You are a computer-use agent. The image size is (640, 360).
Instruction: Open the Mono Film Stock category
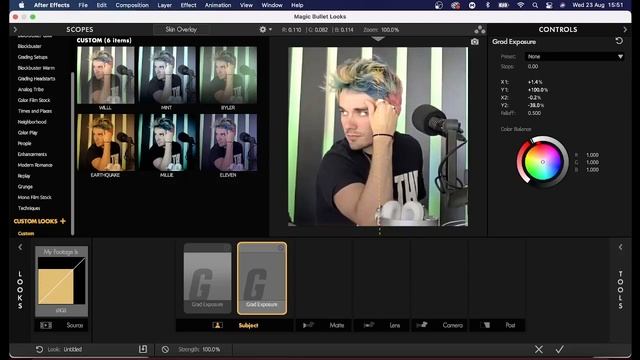(35, 197)
